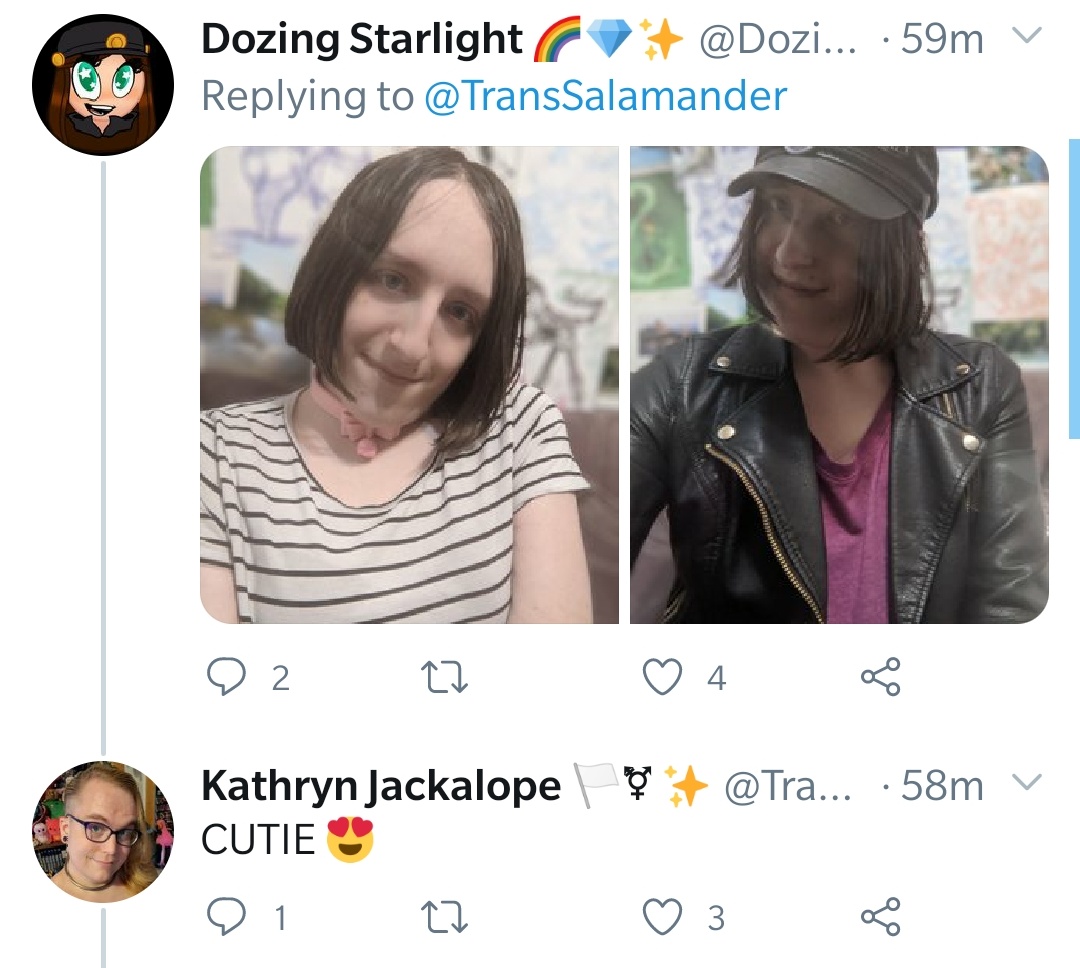Like Dozing Starlight's tweet with 4 likes
This screenshot has height=968, width=1080.
click(x=662, y=677)
